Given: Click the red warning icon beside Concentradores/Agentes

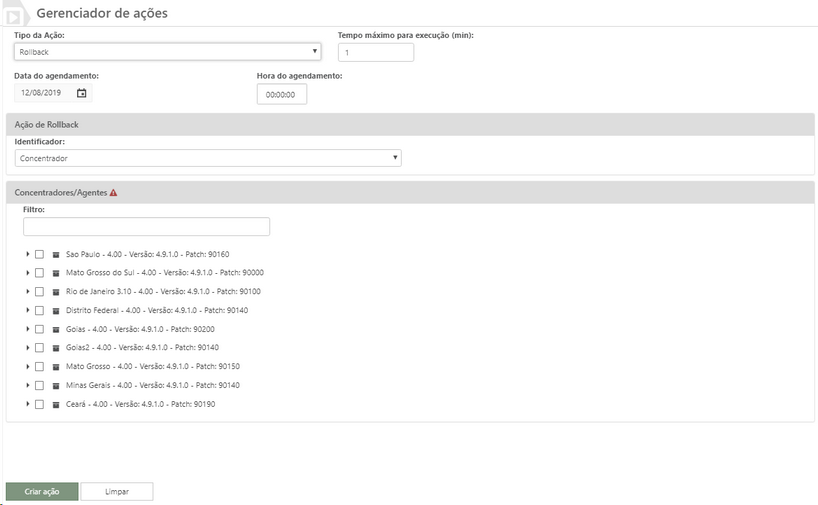Looking at the screenshot, I should click(x=113, y=193).
